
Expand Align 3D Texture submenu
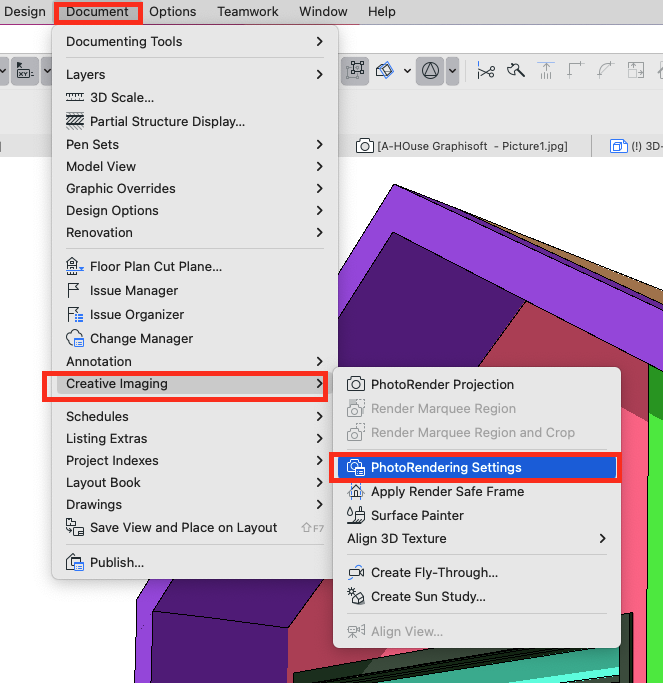click(477, 539)
